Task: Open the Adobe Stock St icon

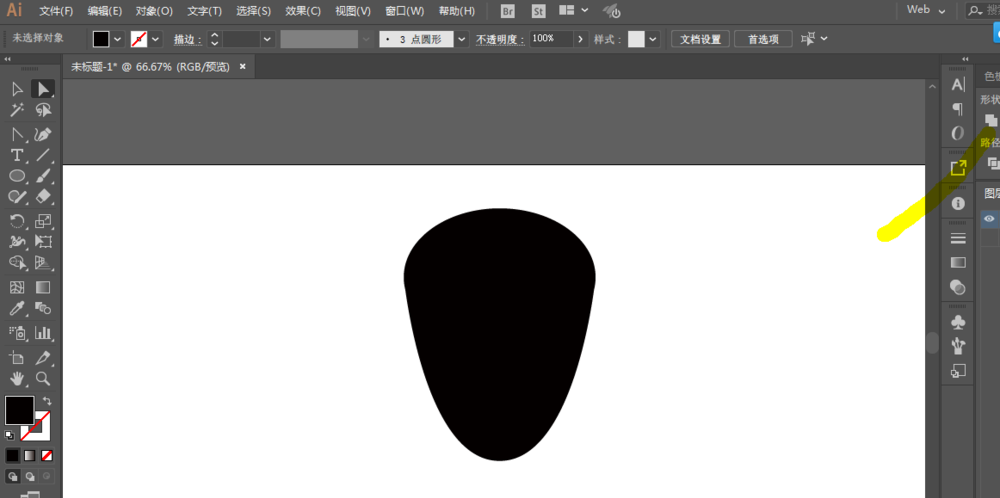Action: click(x=539, y=11)
